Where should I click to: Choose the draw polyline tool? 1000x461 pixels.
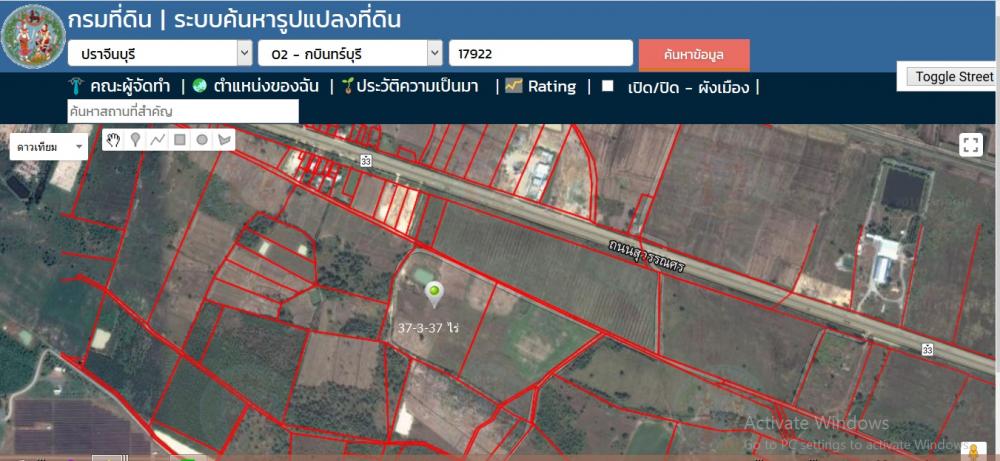pyautogui.click(x=158, y=140)
